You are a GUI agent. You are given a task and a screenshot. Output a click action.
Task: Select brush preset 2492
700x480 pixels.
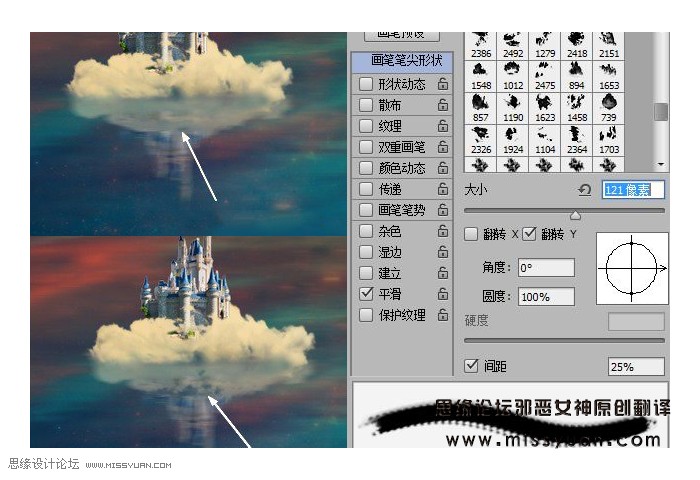click(513, 45)
